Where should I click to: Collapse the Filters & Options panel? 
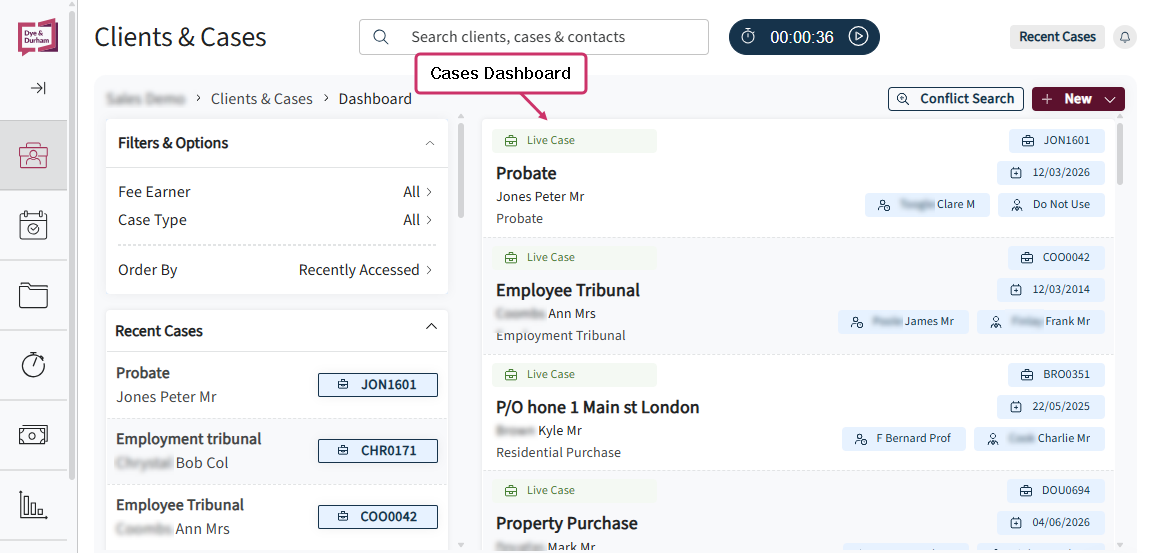(430, 143)
